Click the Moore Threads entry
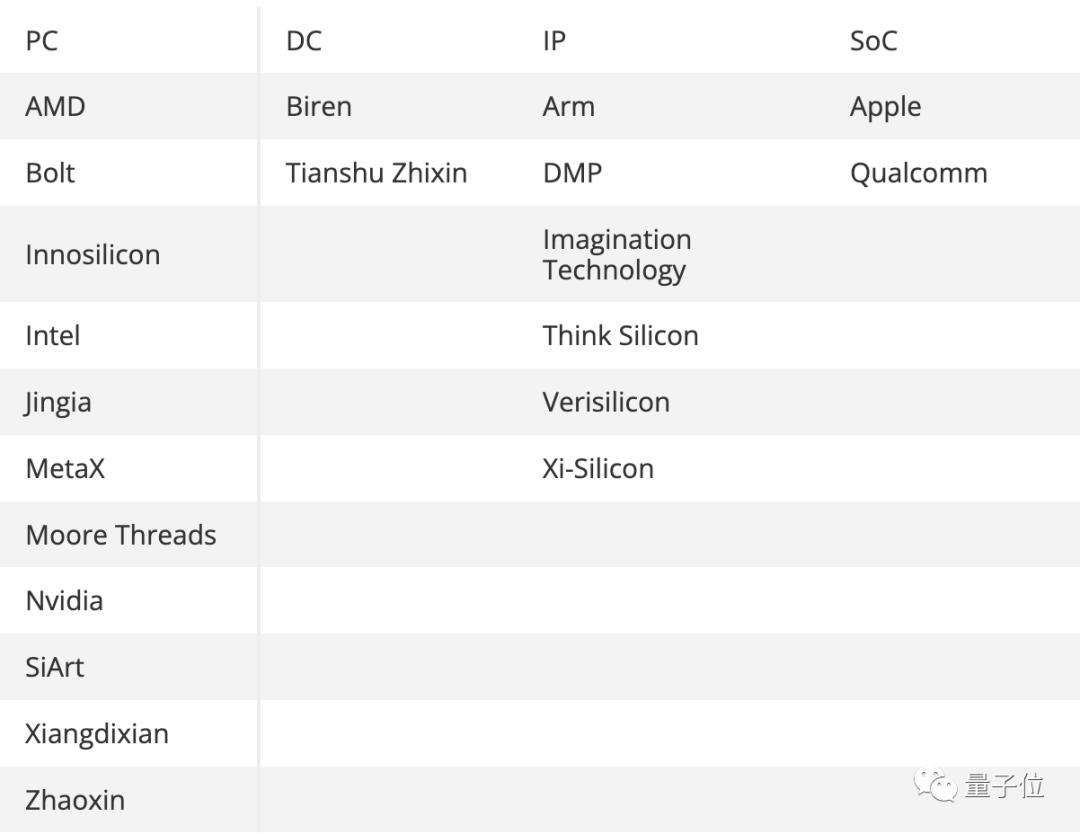 point(121,535)
